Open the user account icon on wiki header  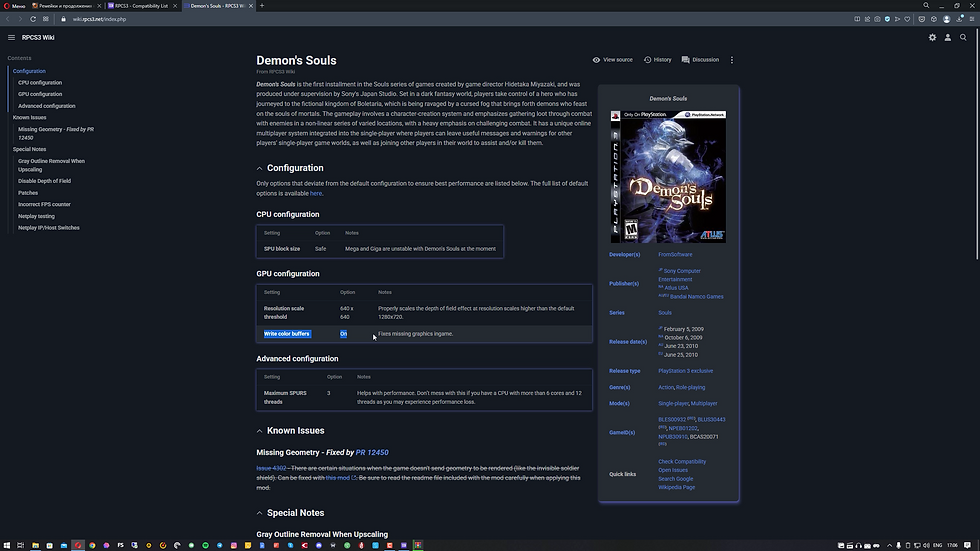[x=948, y=37]
